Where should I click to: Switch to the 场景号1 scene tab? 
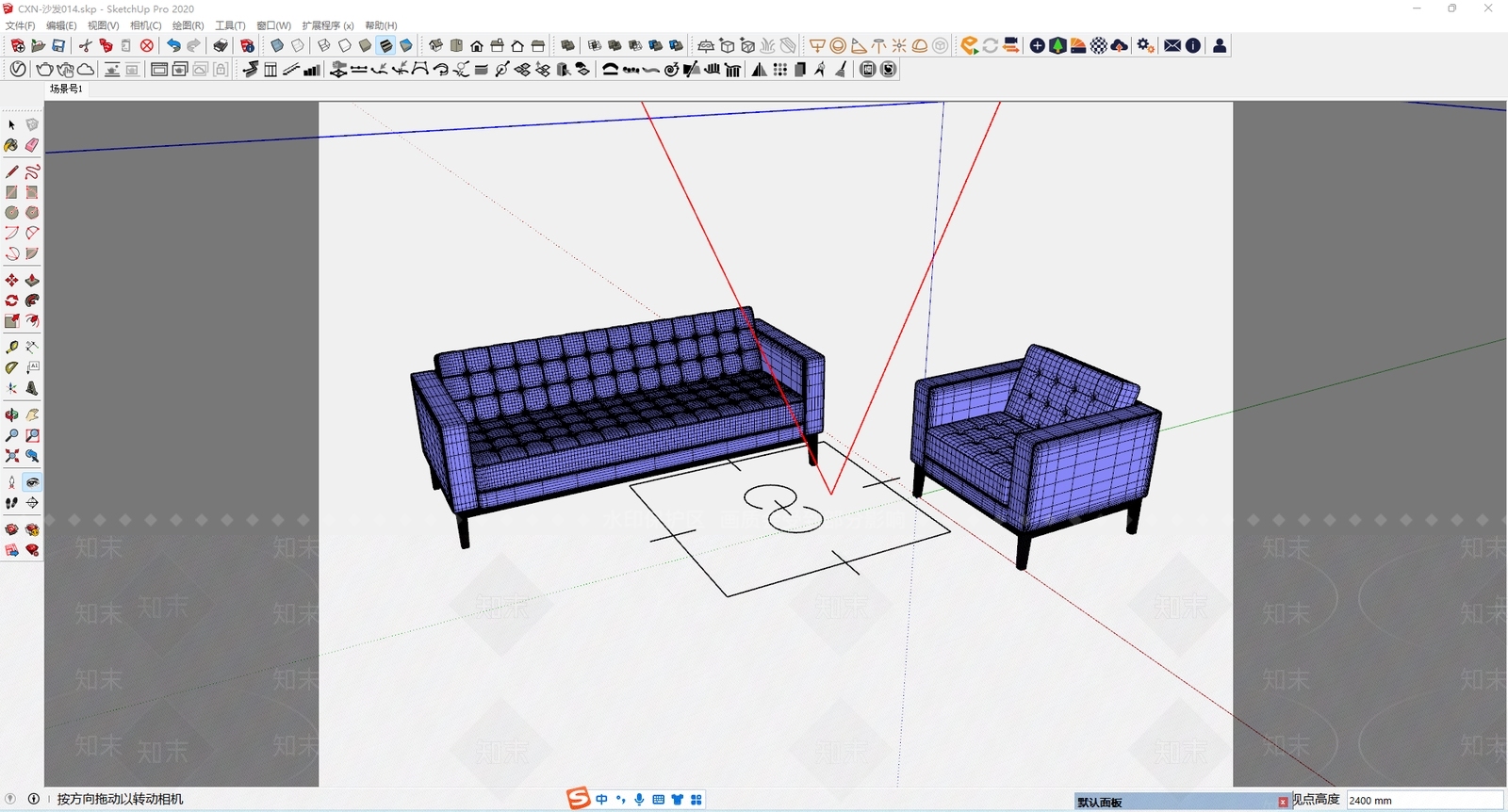pos(66,89)
